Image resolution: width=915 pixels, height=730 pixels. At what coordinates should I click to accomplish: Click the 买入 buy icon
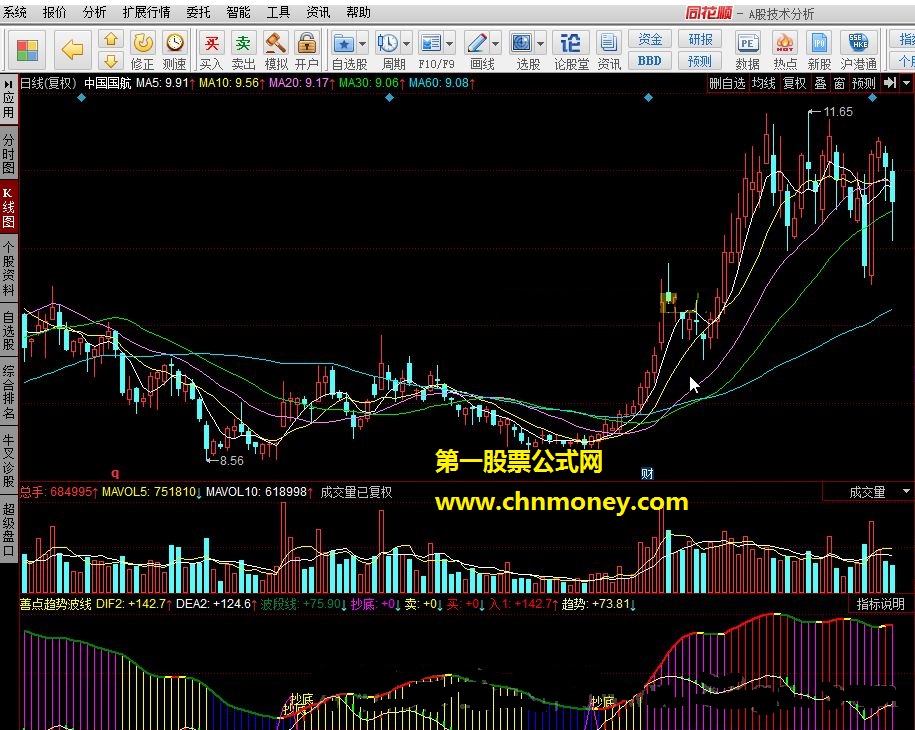[x=211, y=50]
